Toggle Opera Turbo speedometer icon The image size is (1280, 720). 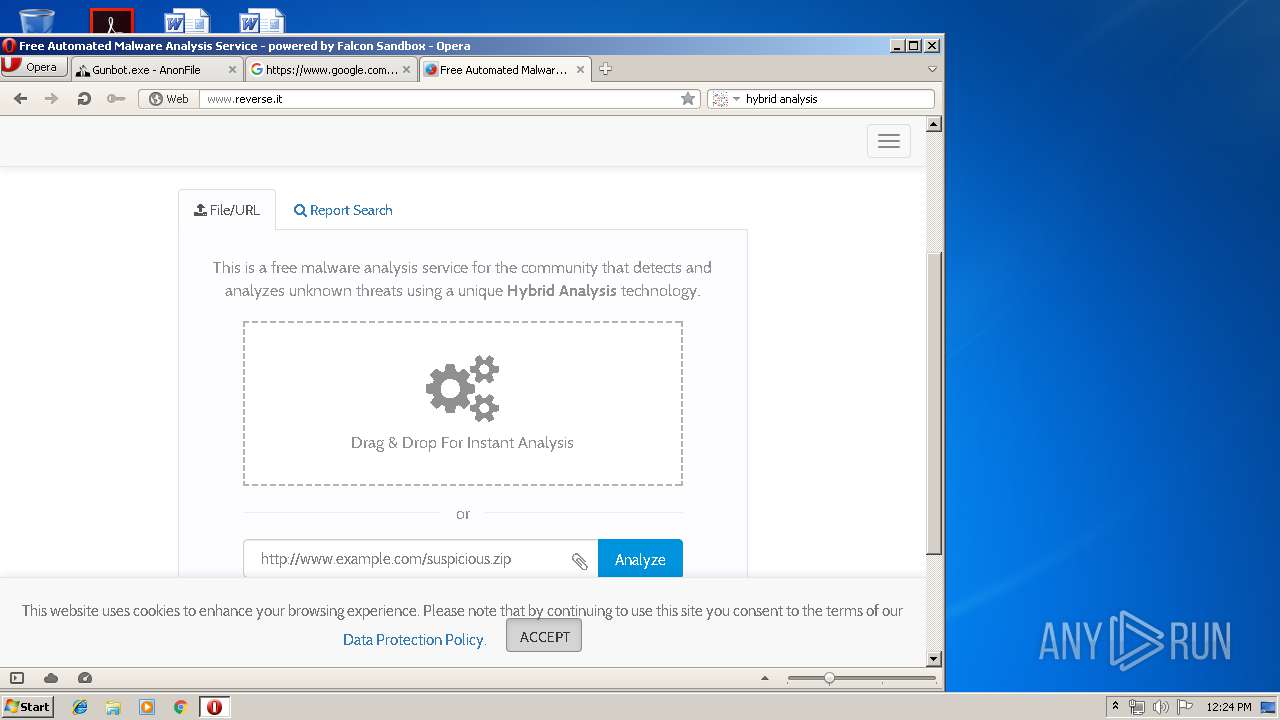(85, 678)
